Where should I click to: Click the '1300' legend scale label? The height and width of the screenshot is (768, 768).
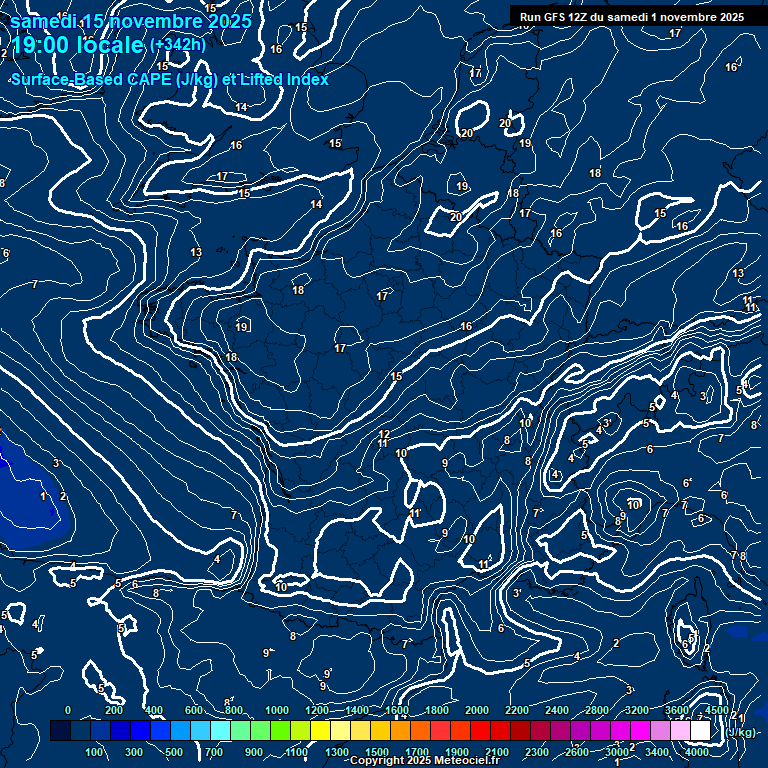336,752
